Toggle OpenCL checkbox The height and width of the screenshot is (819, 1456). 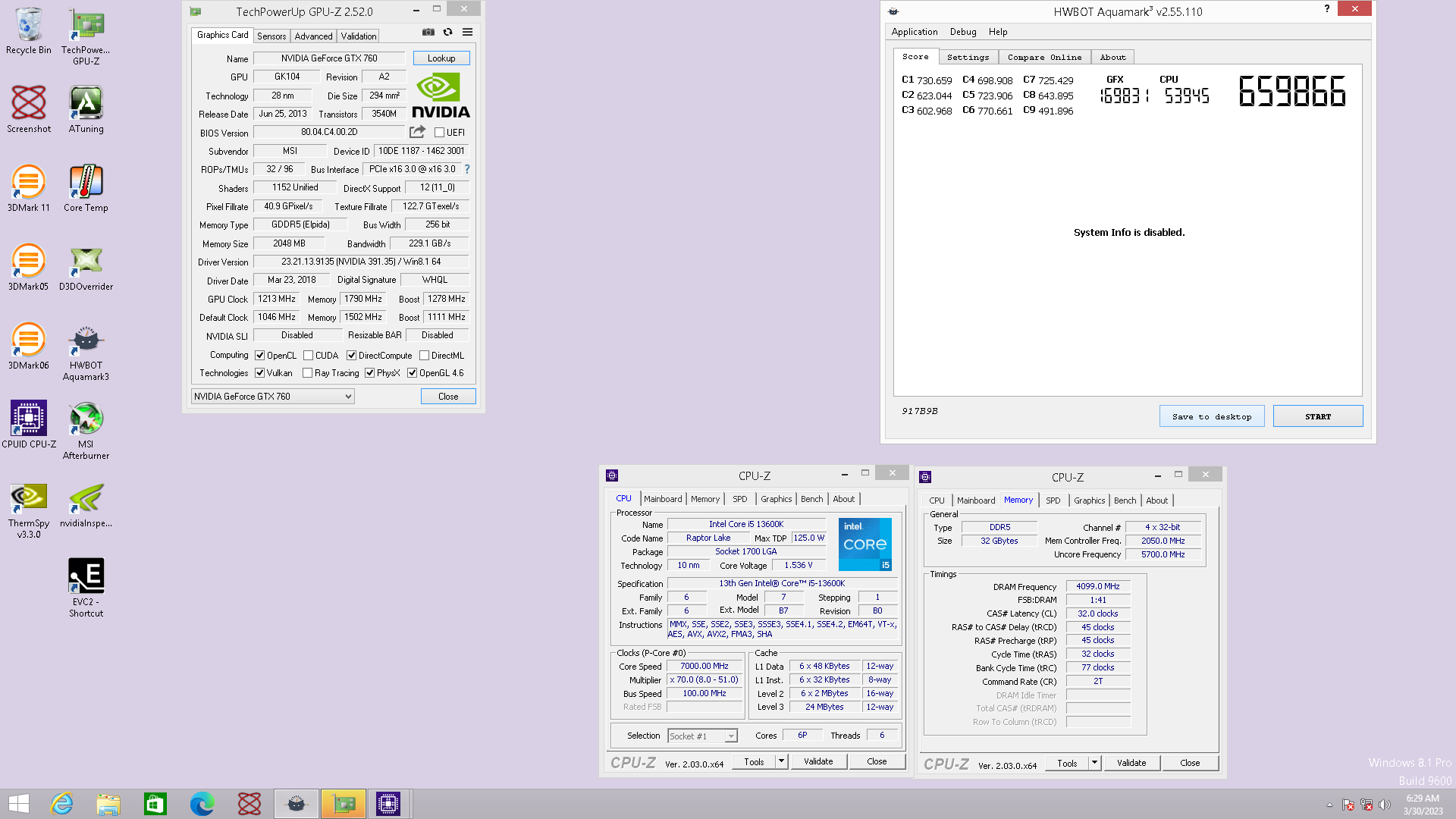pyautogui.click(x=260, y=356)
